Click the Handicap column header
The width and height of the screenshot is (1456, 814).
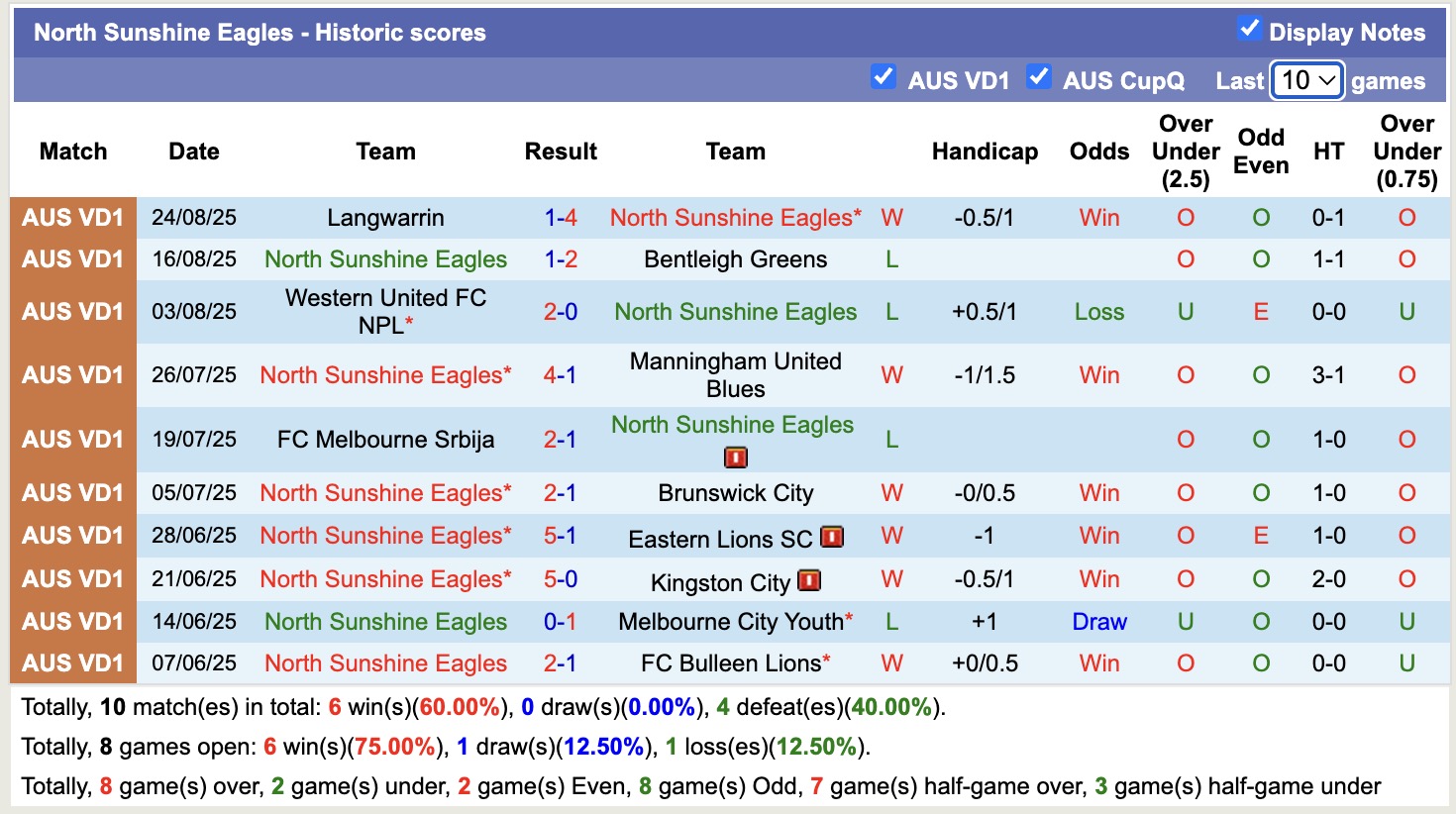(985, 152)
